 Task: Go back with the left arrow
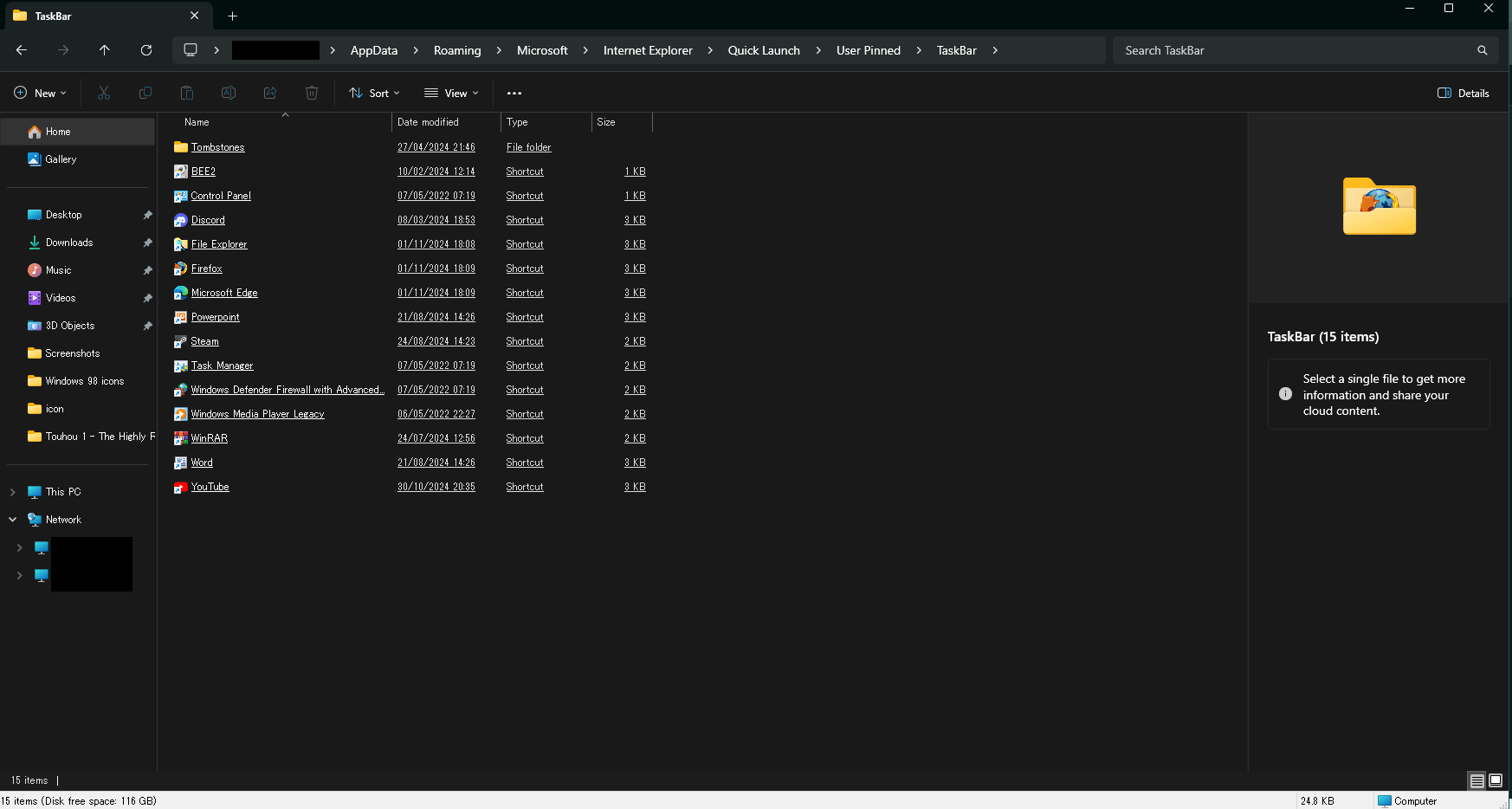tap(22, 50)
